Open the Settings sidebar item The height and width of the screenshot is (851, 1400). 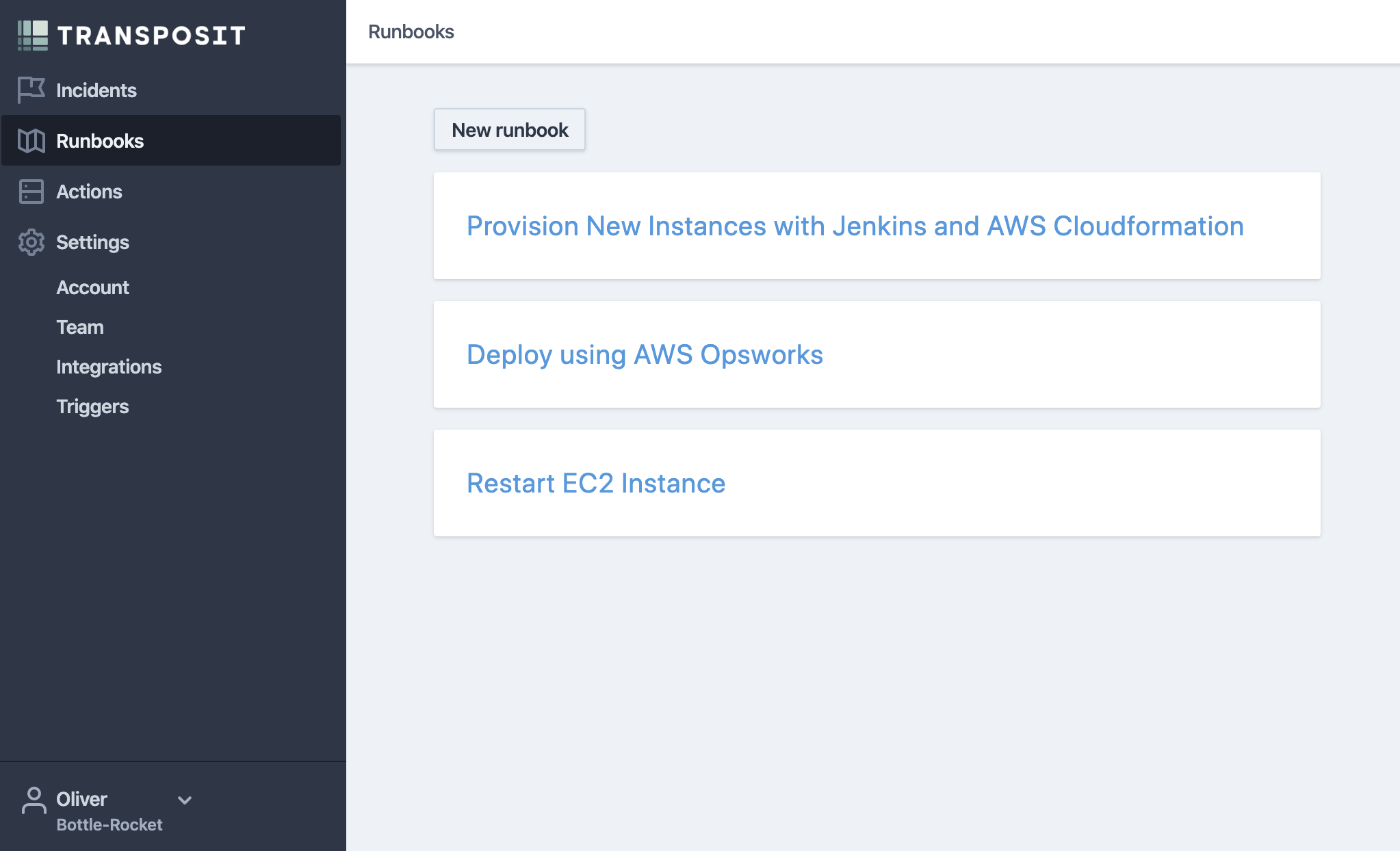[92, 242]
